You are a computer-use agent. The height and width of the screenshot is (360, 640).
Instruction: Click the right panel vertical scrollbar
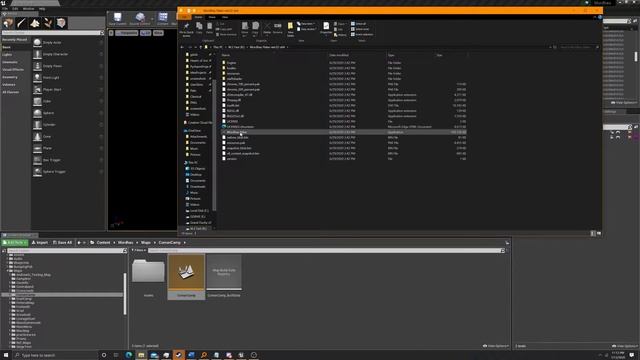[x=636, y=56]
